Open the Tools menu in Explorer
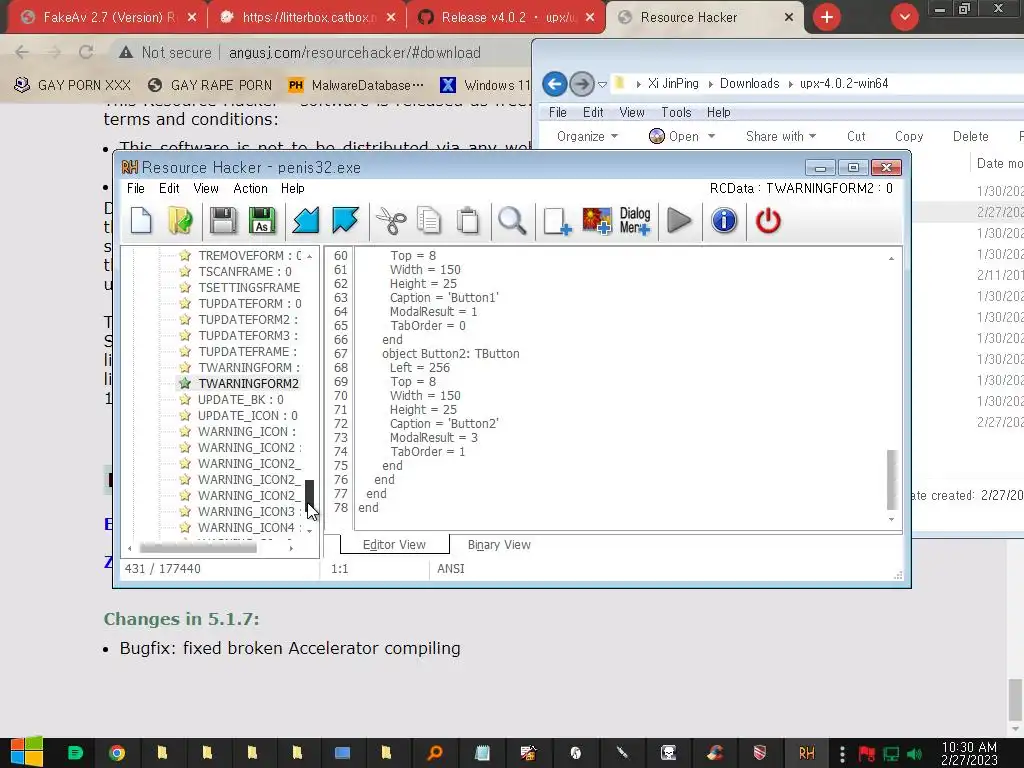 pos(676,112)
